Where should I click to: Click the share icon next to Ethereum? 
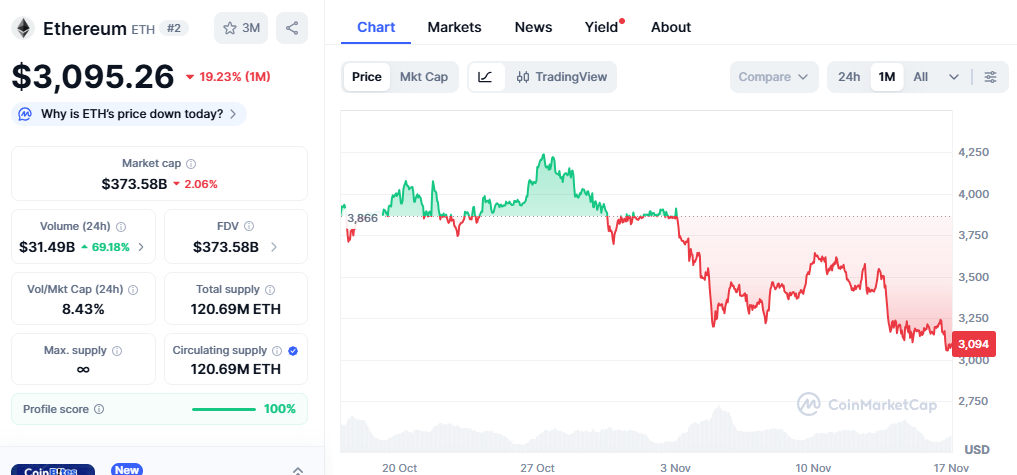tap(292, 28)
